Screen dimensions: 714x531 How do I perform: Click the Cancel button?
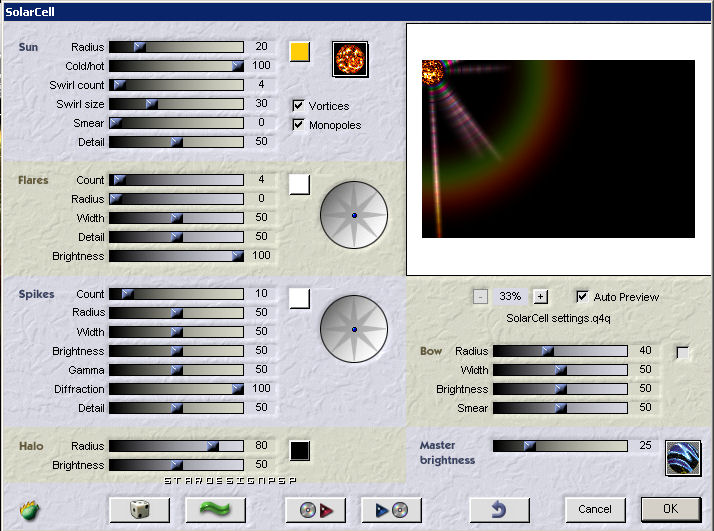click(x=595, y=509)
